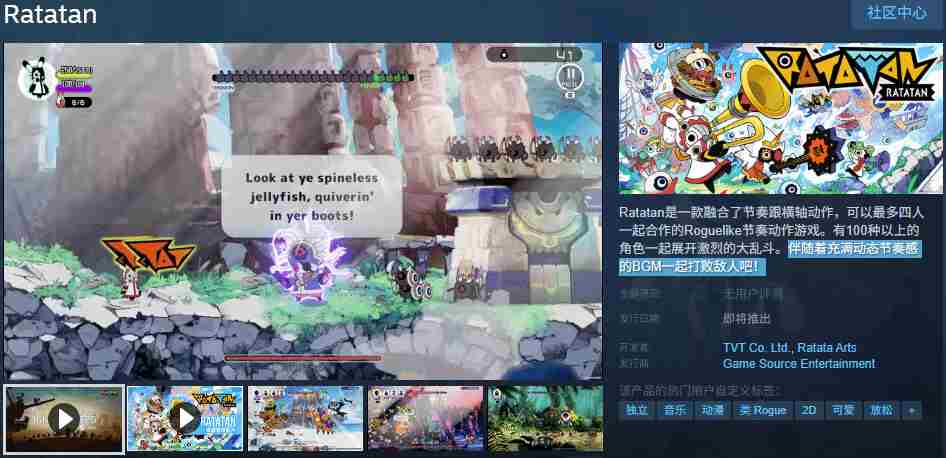Click the 独立 tag

[x=637, y=410]
